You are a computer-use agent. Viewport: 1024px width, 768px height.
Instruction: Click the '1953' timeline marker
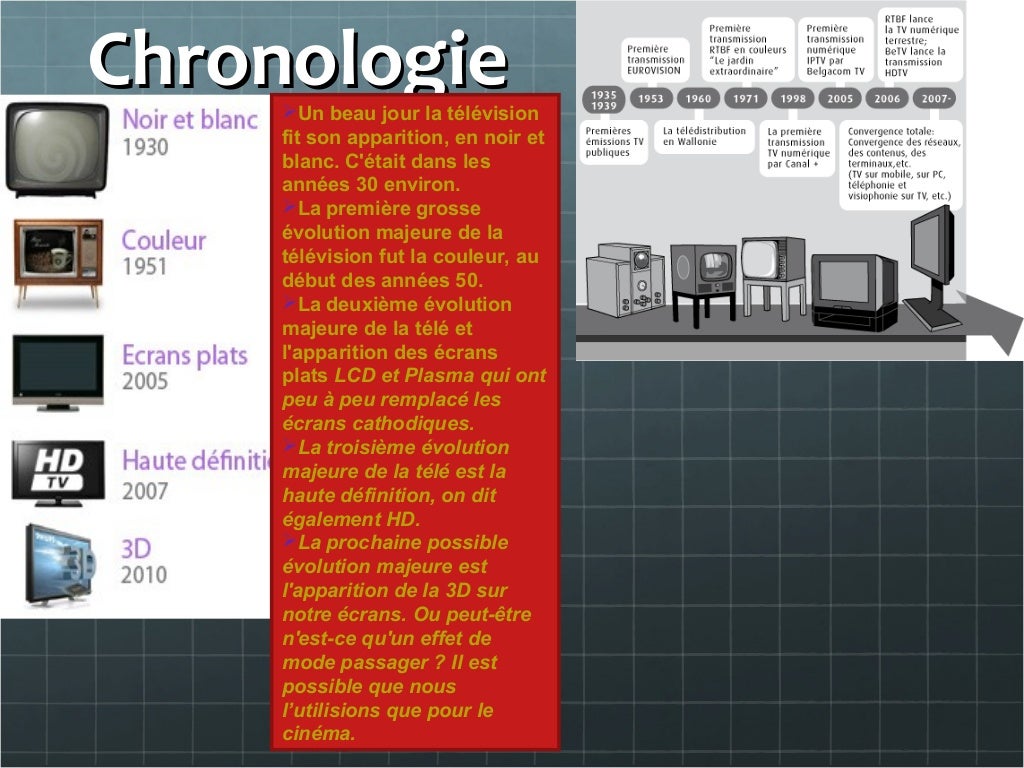(650, 99)
